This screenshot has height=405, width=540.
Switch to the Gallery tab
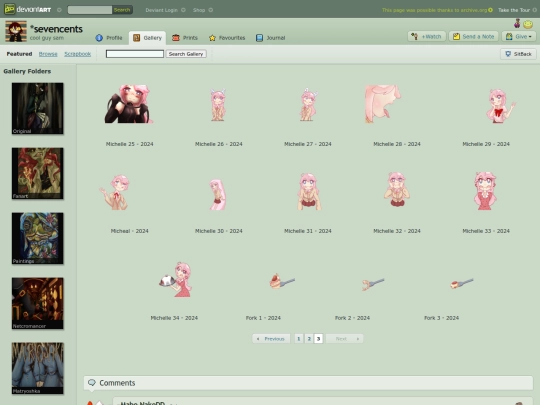[x=147, y=38]
